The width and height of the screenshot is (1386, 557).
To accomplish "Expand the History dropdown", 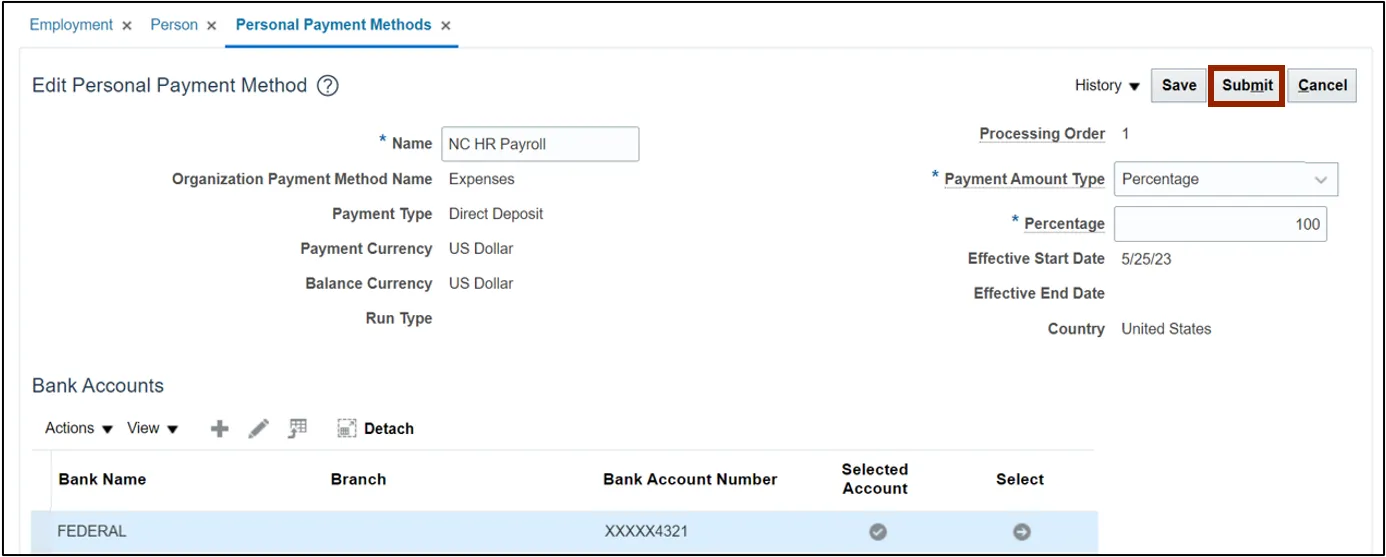I will click(x=1107, y=86).
